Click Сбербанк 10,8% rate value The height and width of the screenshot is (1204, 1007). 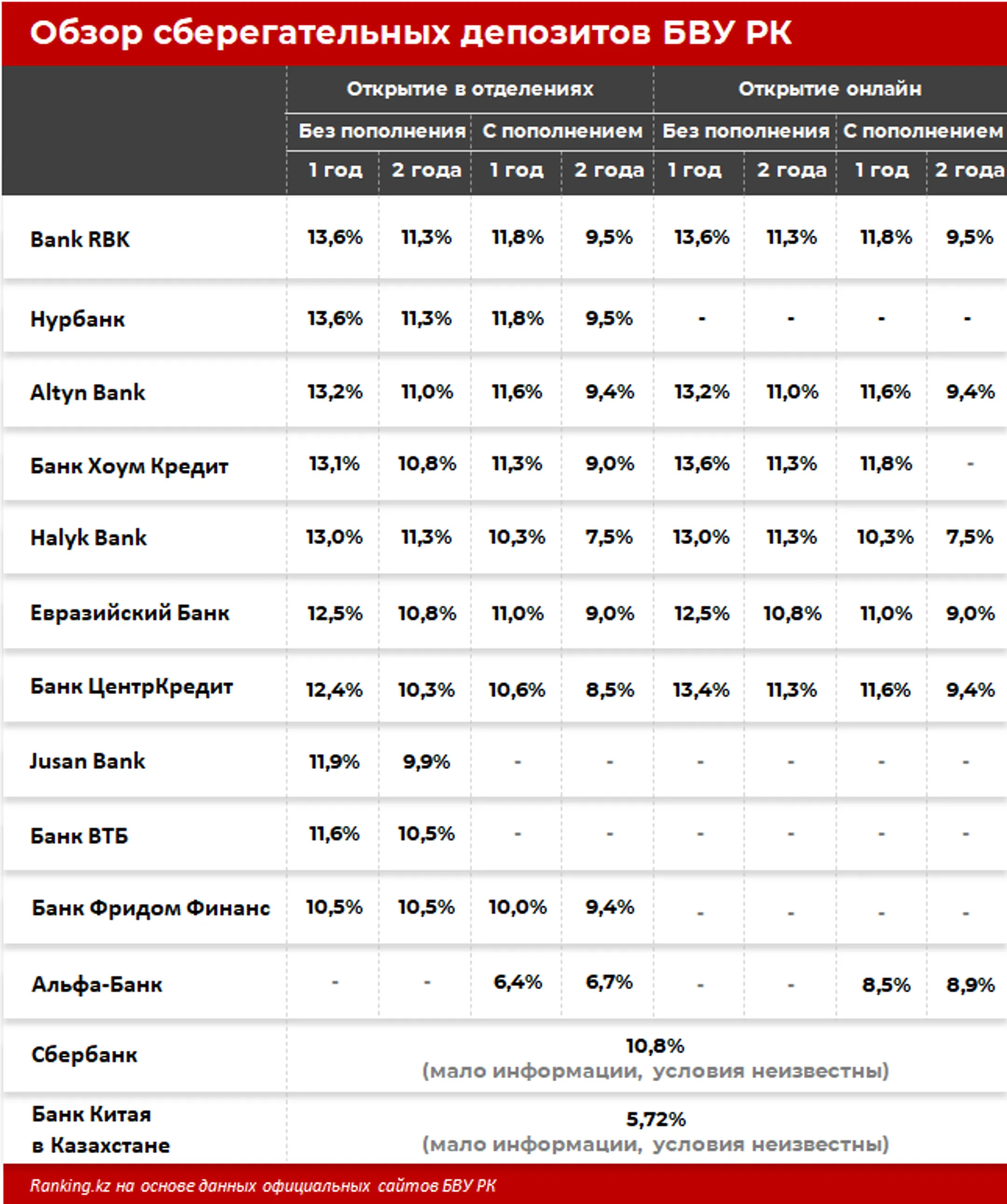tap(655, 1046)
